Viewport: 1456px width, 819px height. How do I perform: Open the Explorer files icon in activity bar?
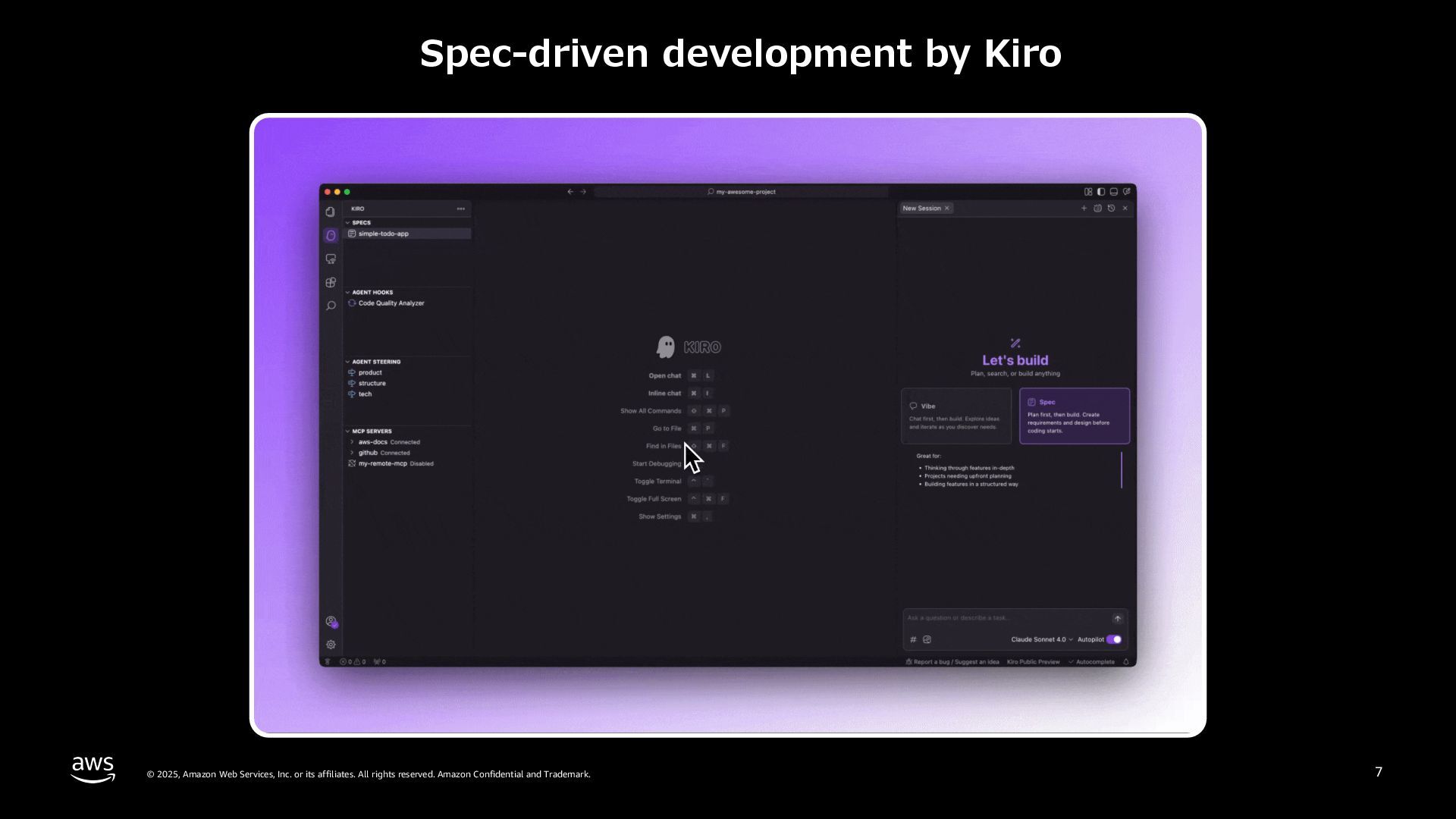(330, 212)
